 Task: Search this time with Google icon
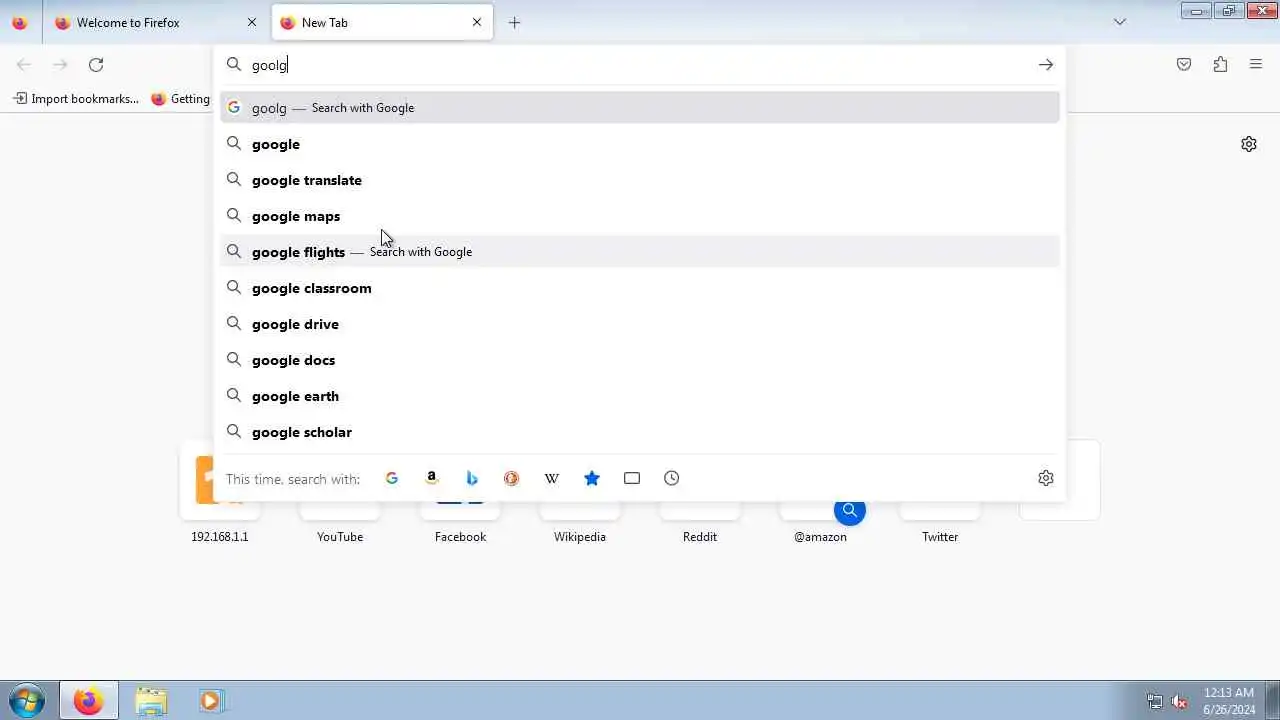click(392, 478)
